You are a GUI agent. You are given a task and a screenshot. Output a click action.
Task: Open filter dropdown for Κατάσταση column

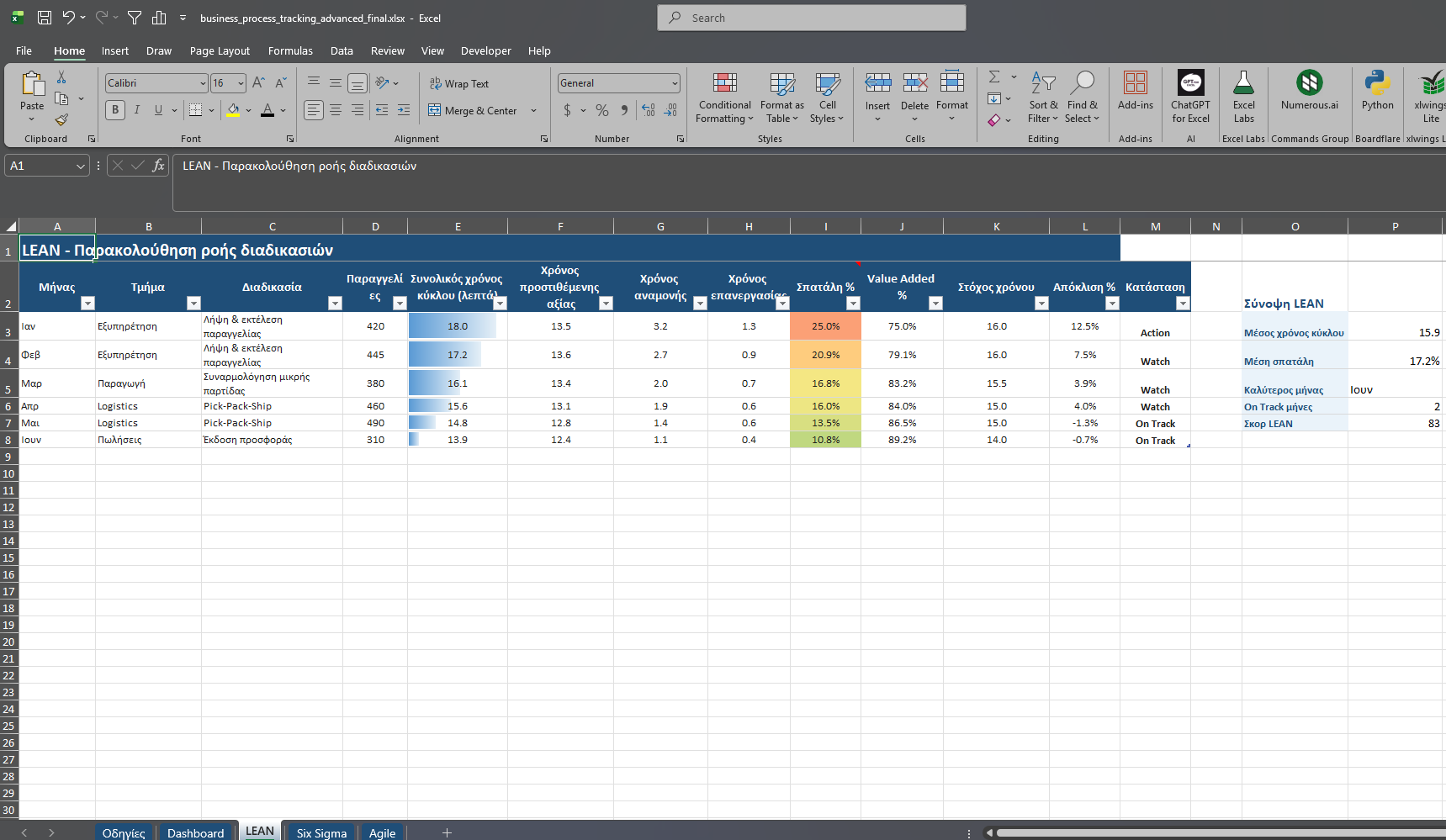coord(1182,304)
